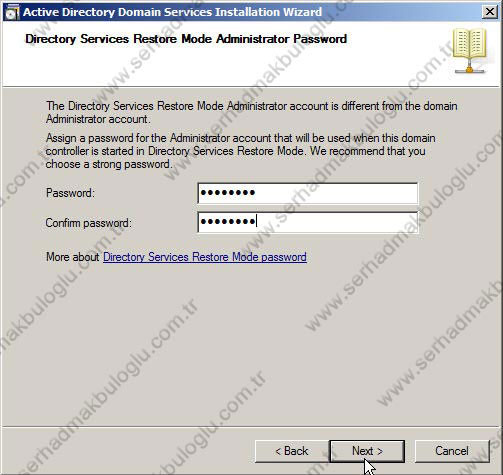The height and width of the screenshot is (475, 503).
Task: Cancel the installation wizard
Action: 452,451
